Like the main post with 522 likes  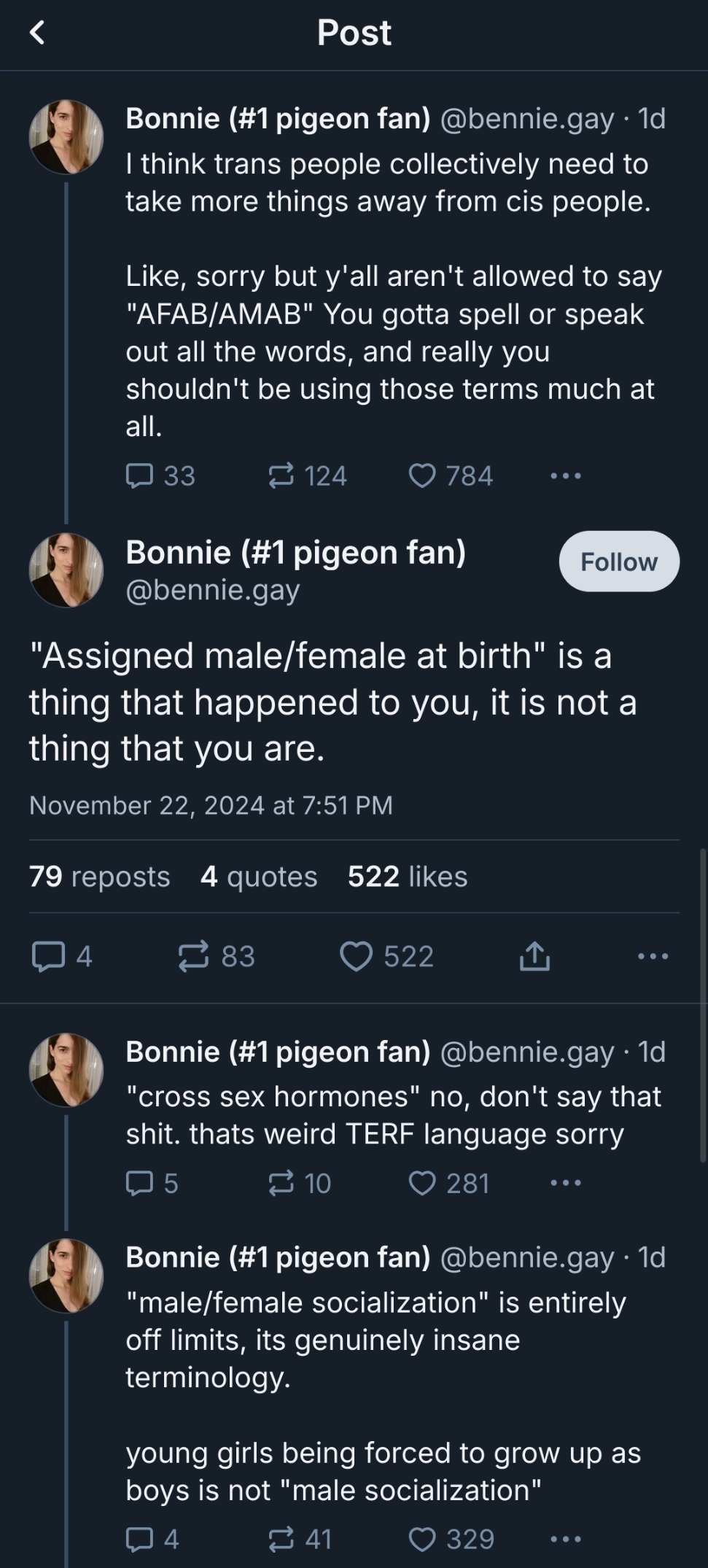click(357, 956)
